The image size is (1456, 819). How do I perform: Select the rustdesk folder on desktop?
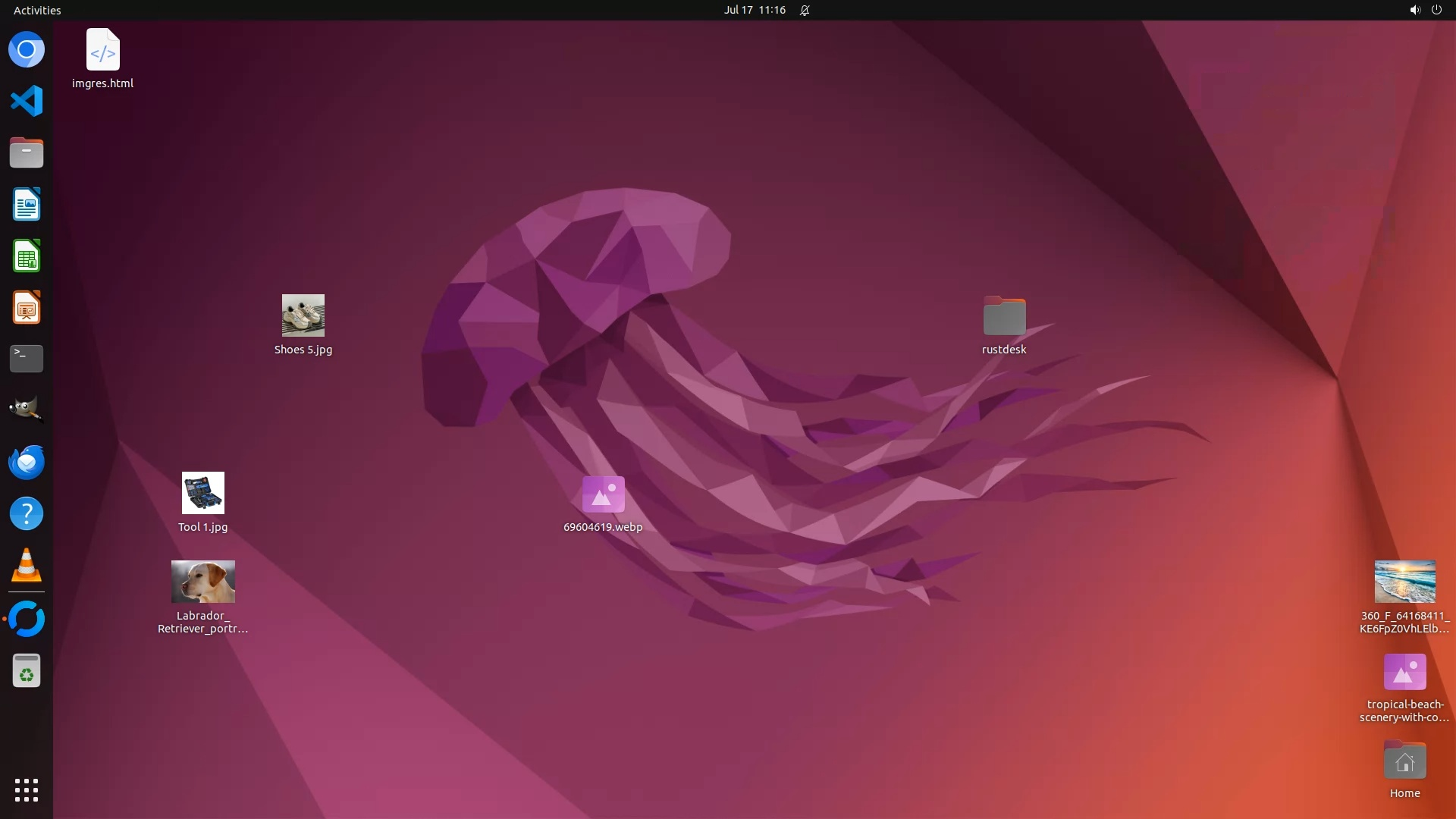click(x=1004, y=316)
